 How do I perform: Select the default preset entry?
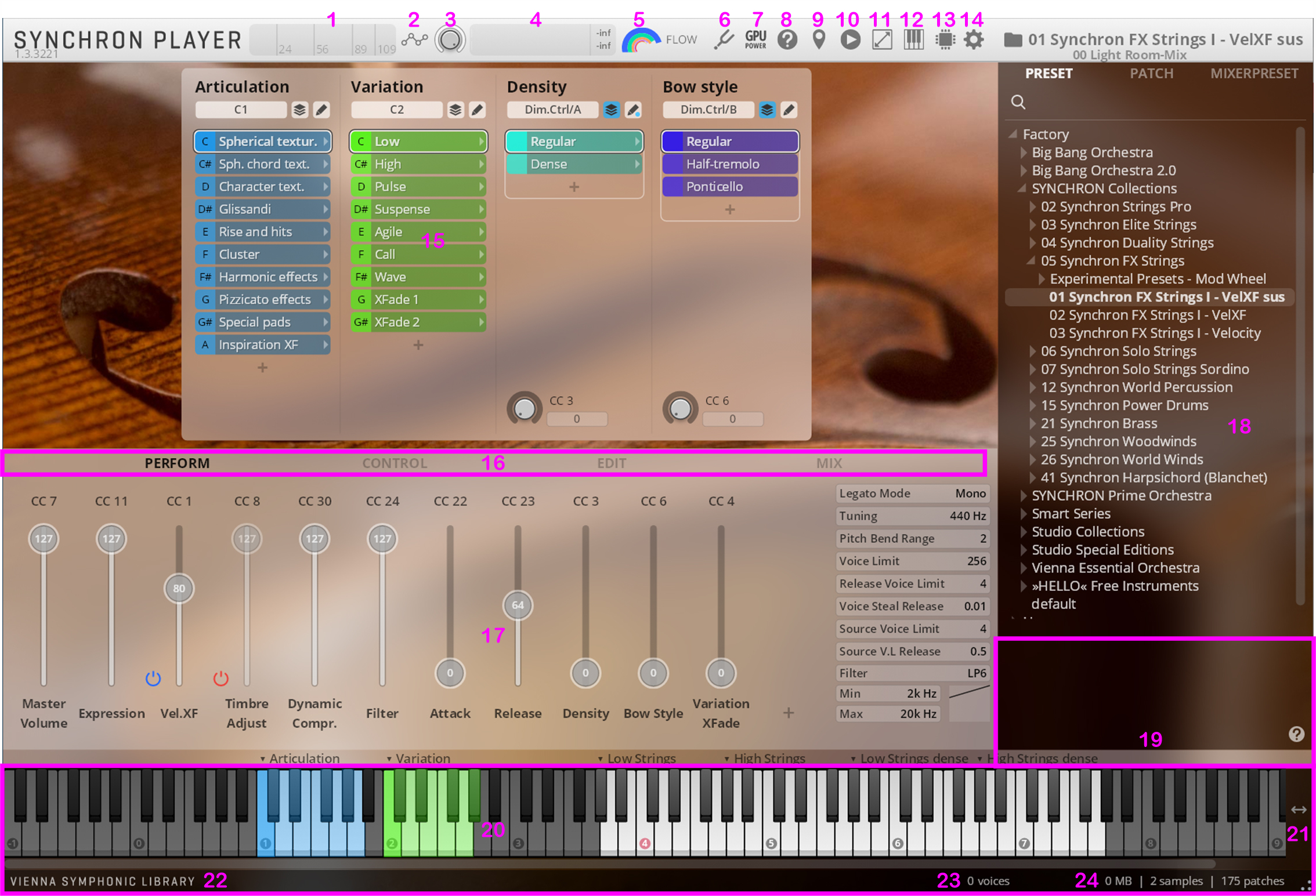(1053, 604)
